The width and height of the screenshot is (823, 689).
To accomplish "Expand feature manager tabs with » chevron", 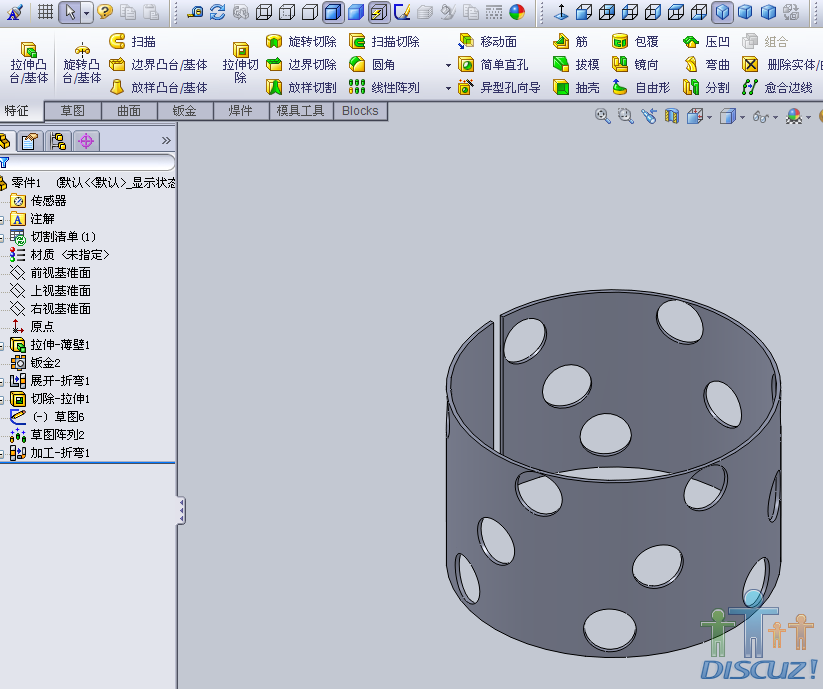I will tap(166, 140).
